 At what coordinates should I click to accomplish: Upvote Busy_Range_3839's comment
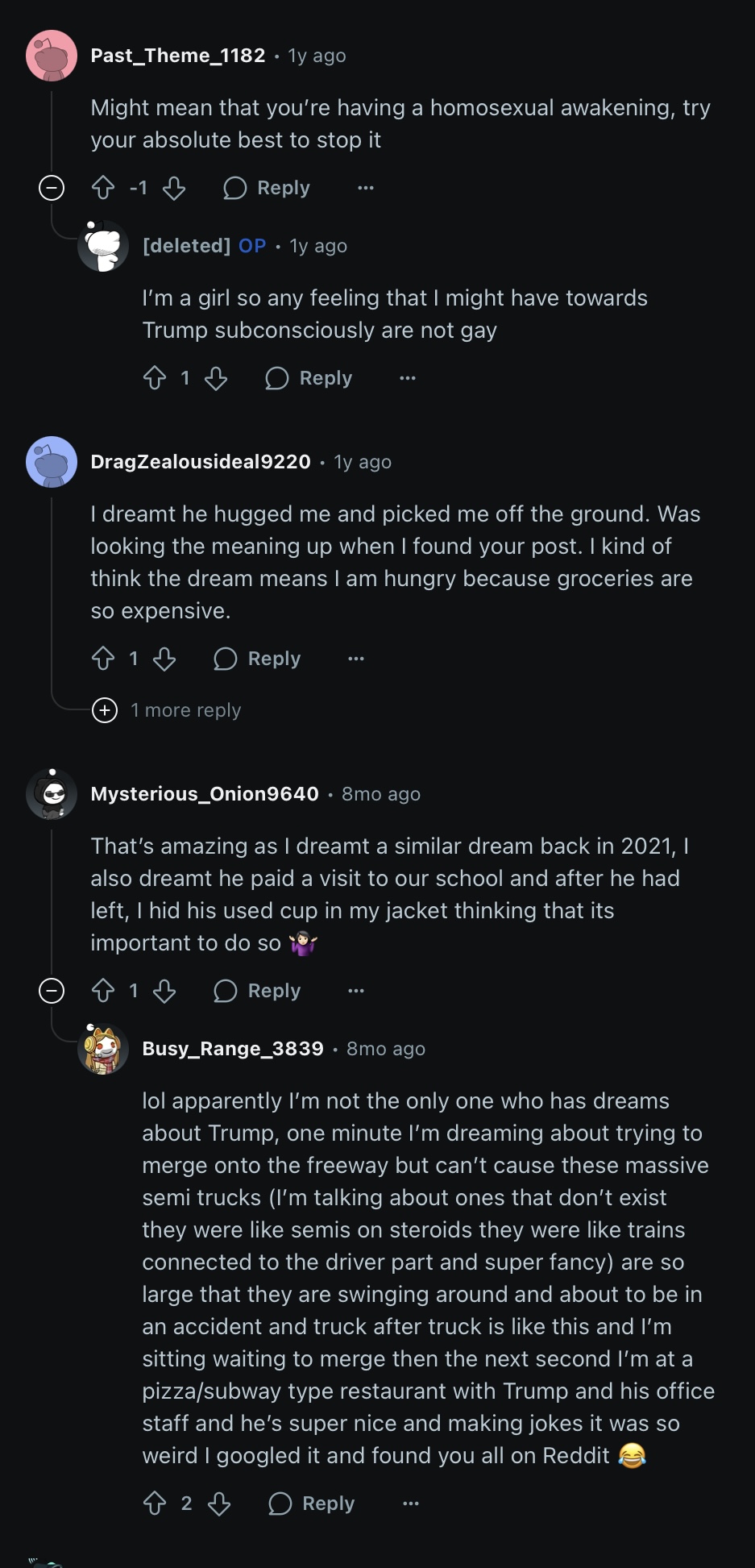(155, 1504)
